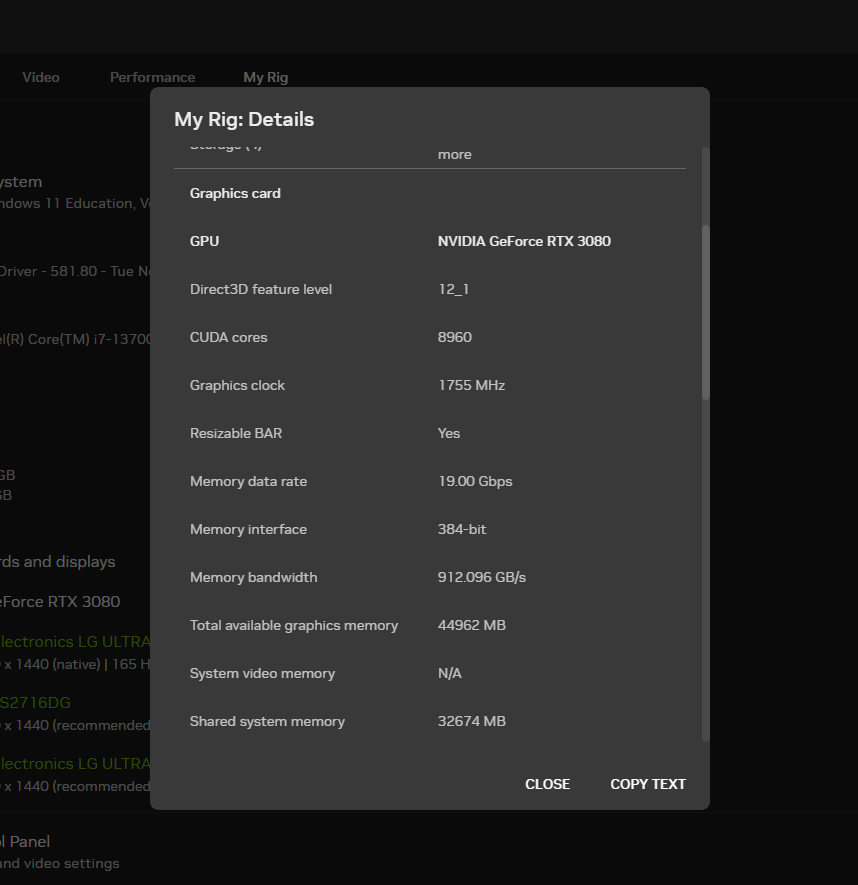This screenshot has height=885, width=858.
Task: Click the CUDA cores value 8960
Action: 454,337
